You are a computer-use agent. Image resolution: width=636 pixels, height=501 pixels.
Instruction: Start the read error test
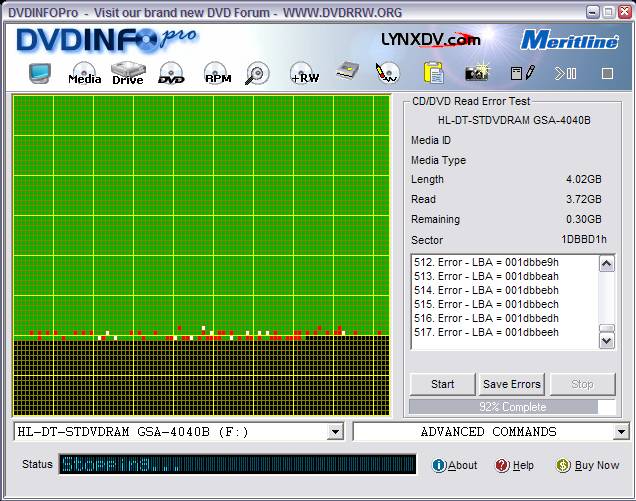click(443, 384)
